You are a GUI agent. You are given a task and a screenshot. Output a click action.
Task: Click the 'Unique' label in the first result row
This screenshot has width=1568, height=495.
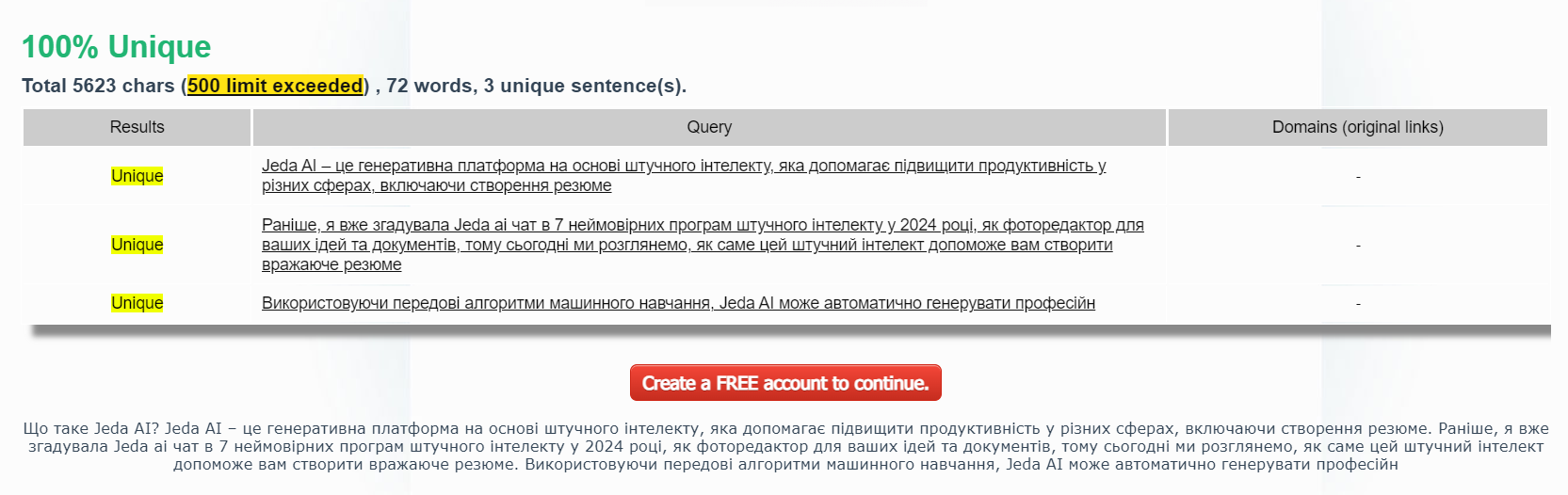[137, 176]
